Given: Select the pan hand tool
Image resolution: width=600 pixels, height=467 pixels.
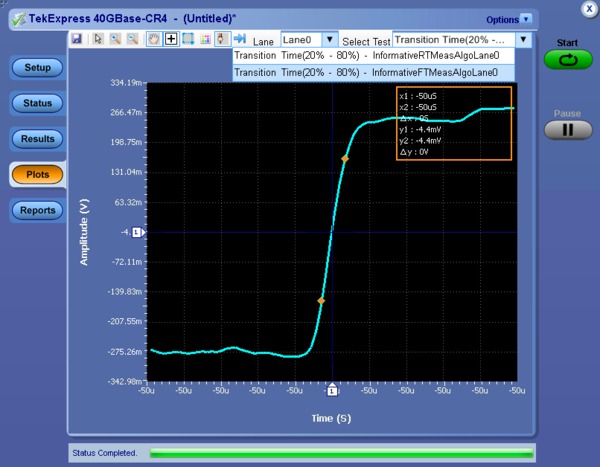Looking at the screenshot, I should tap(155, 39).
